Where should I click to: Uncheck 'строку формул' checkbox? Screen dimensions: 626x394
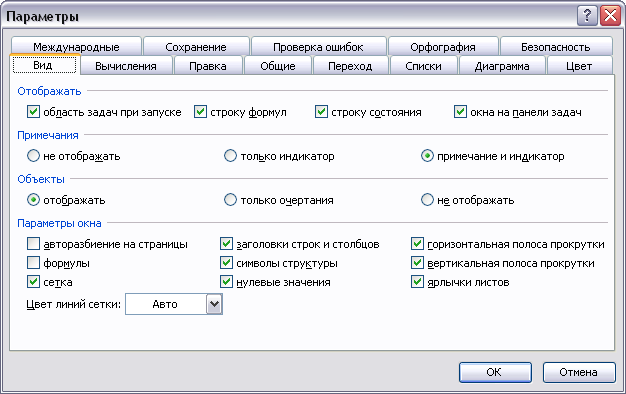coord(200,112)
